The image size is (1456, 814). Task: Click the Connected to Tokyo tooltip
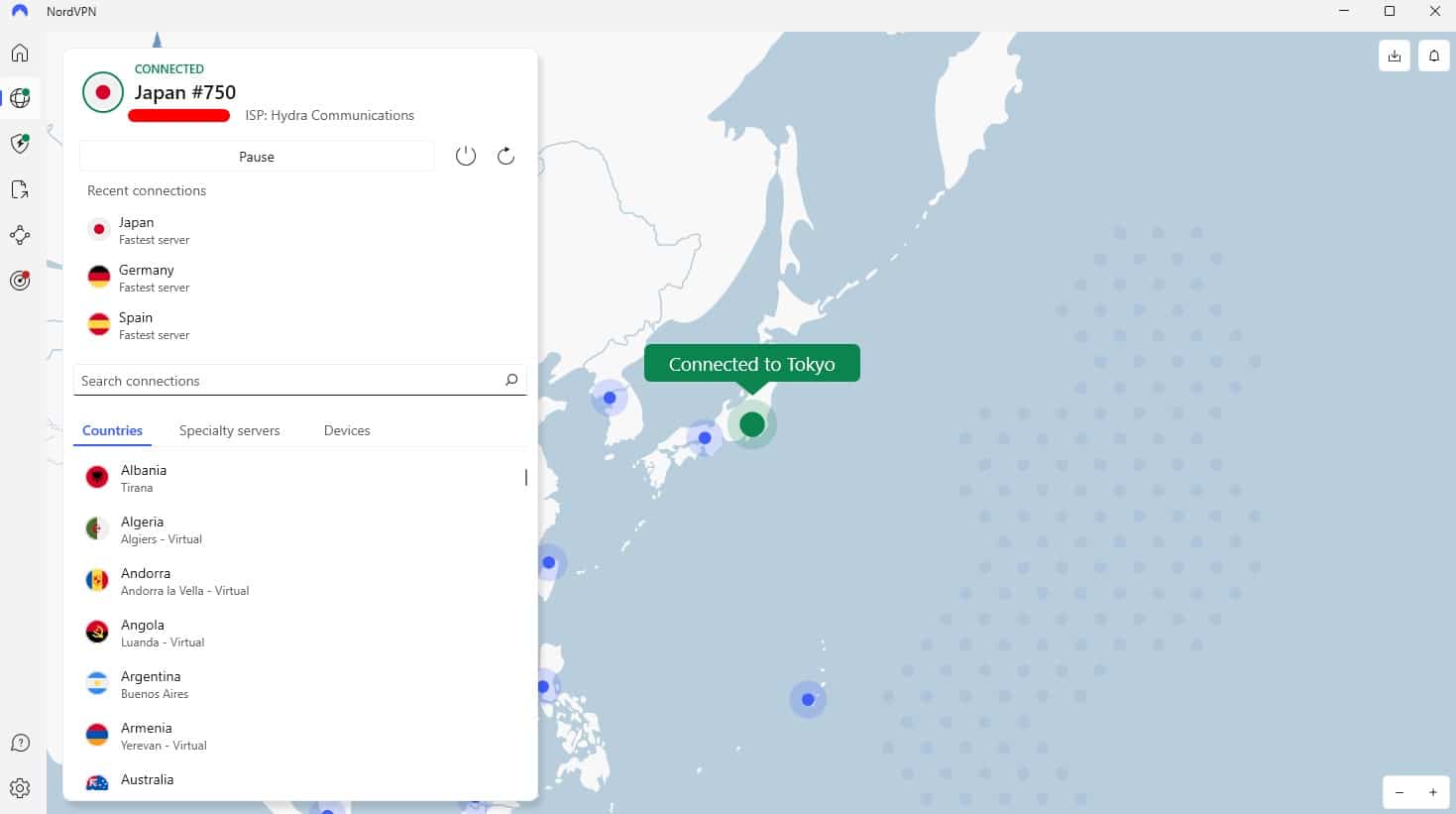(x=752, y=364)
